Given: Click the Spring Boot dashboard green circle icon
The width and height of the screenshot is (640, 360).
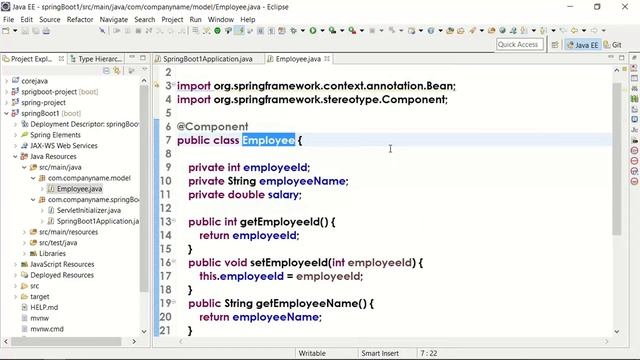Looking at the screenshot, I should (x=218, y=31).
